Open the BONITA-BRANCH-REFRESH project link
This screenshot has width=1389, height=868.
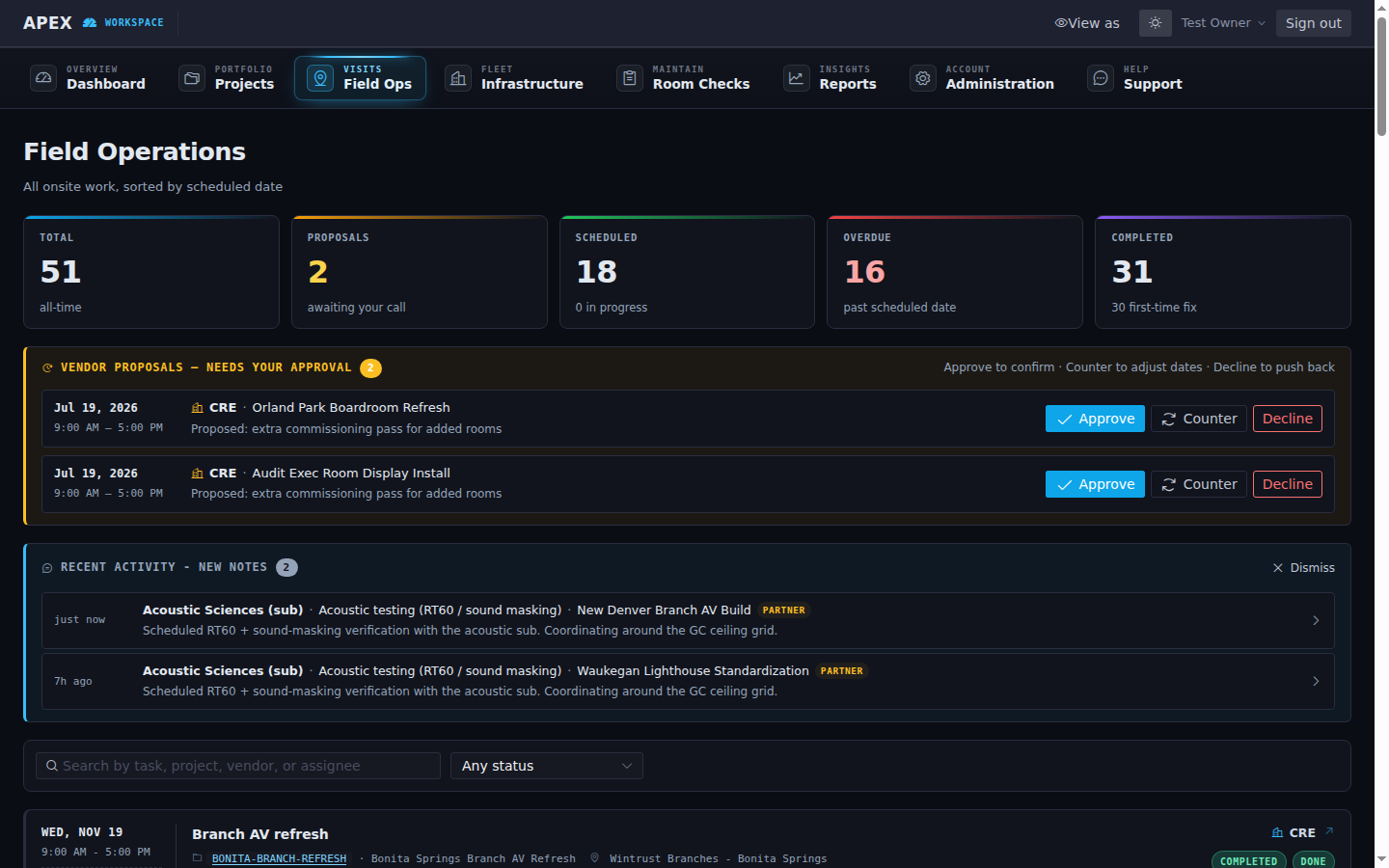tap(279, 858)
